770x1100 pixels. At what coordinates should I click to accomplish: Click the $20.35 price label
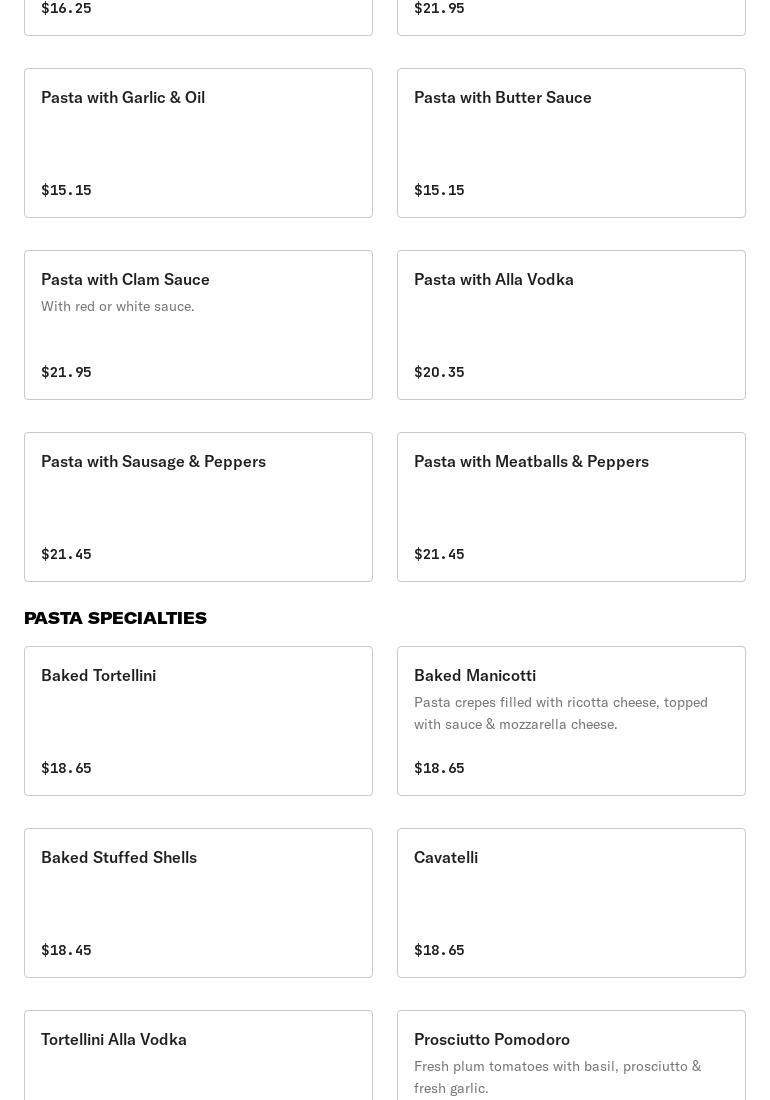439,372
